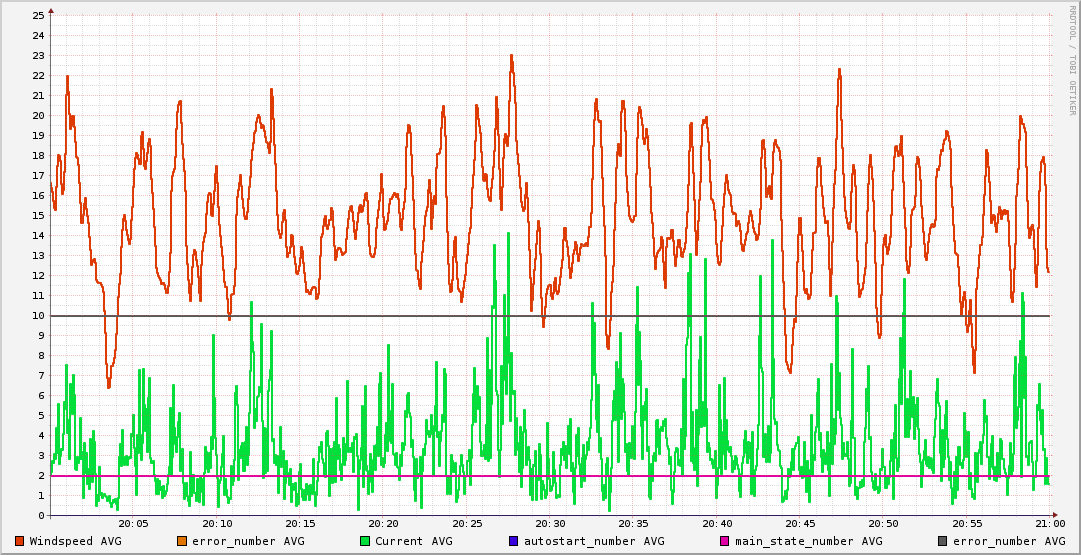
Task: Select the 'autostart_number AVG' legend label
Action: 594,541
